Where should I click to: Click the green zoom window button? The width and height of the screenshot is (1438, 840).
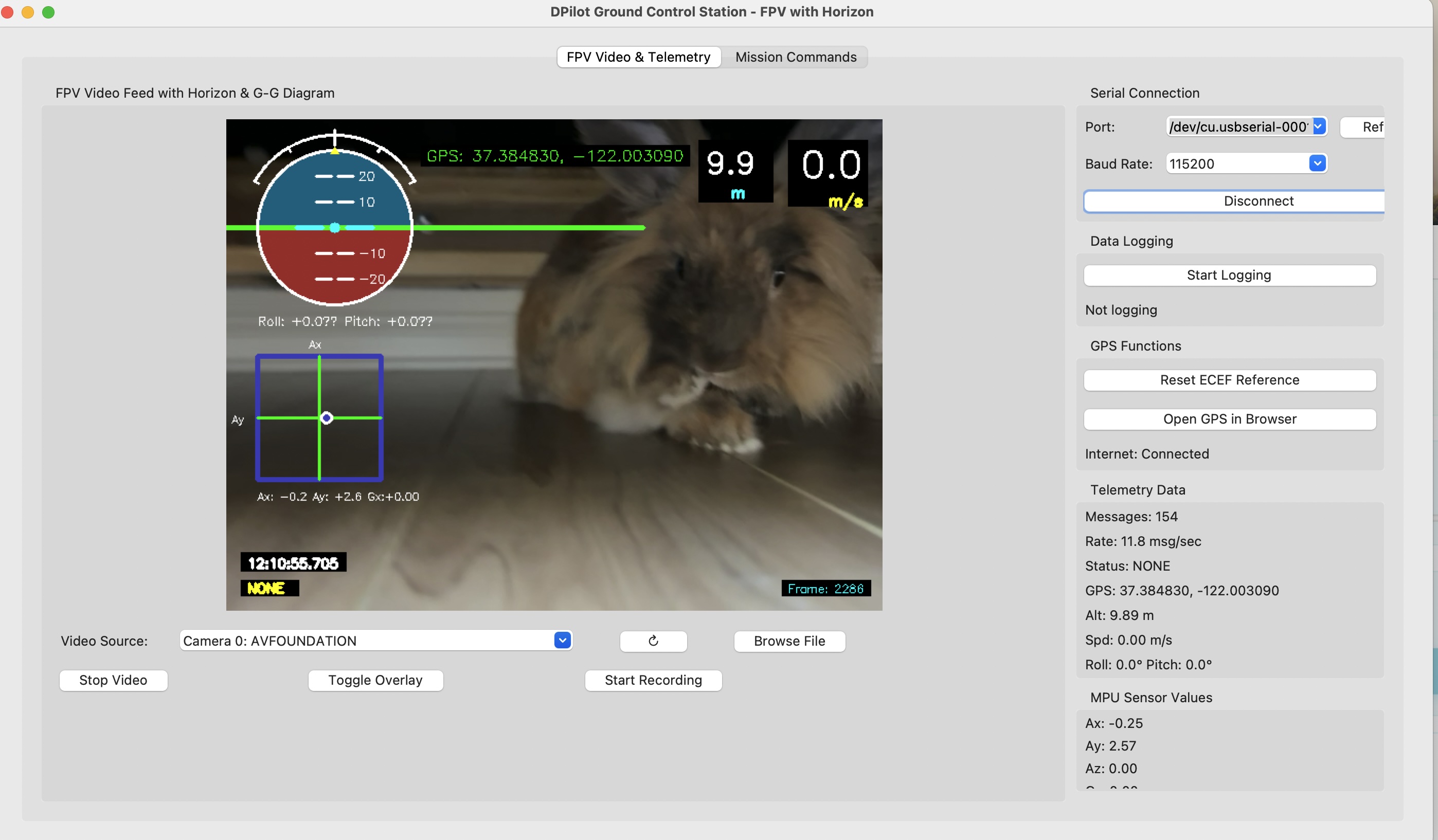[x=48, y=12]
